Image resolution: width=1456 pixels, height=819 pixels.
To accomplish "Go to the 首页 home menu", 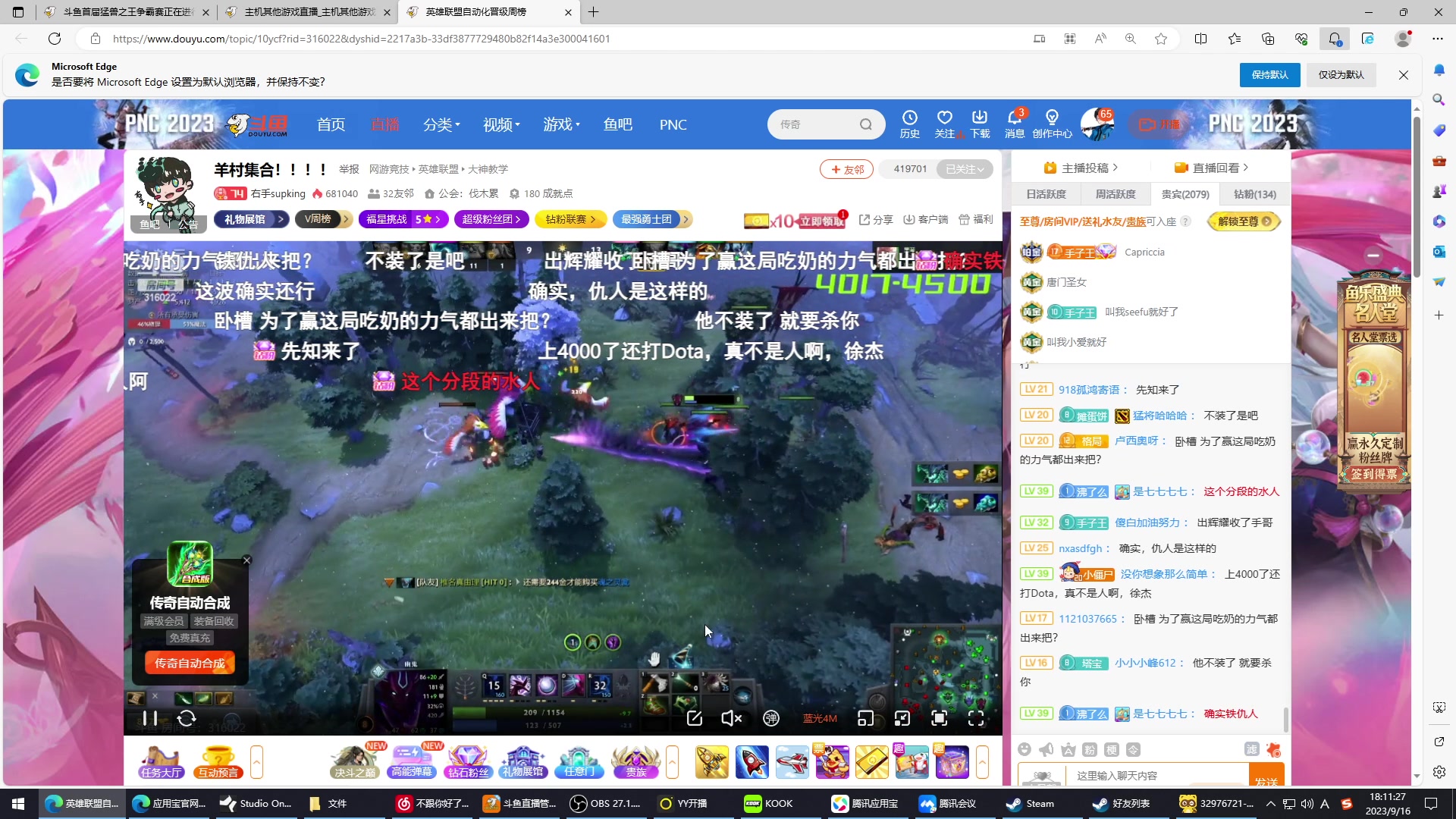I will point(331,124).
